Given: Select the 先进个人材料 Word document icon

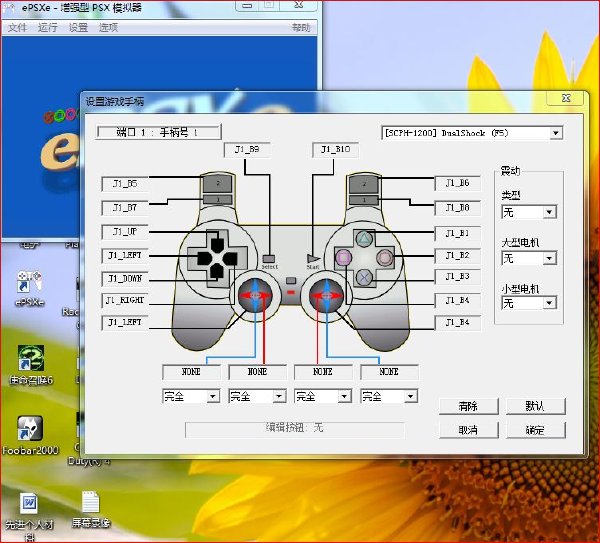Looking at the screenshot, I should [29, 516].
